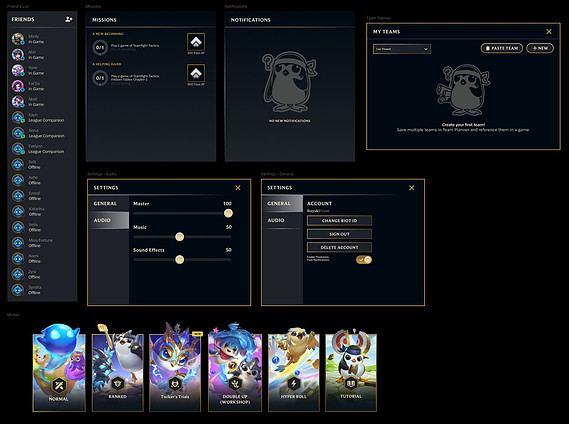569x424 pixels.
Task: Toggle the push notifications switch
Action: pos(364,260)
